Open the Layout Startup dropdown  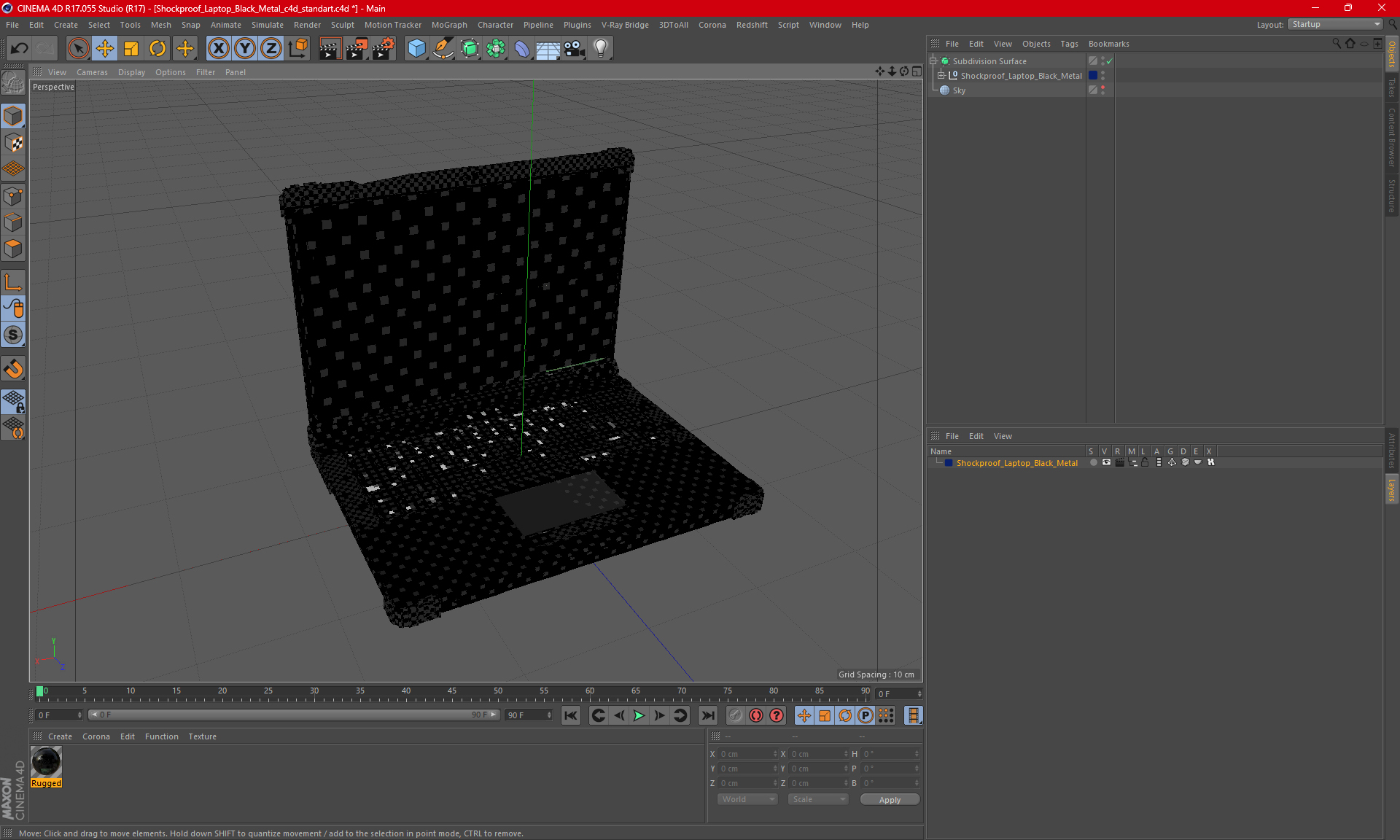click(1336, 24)
